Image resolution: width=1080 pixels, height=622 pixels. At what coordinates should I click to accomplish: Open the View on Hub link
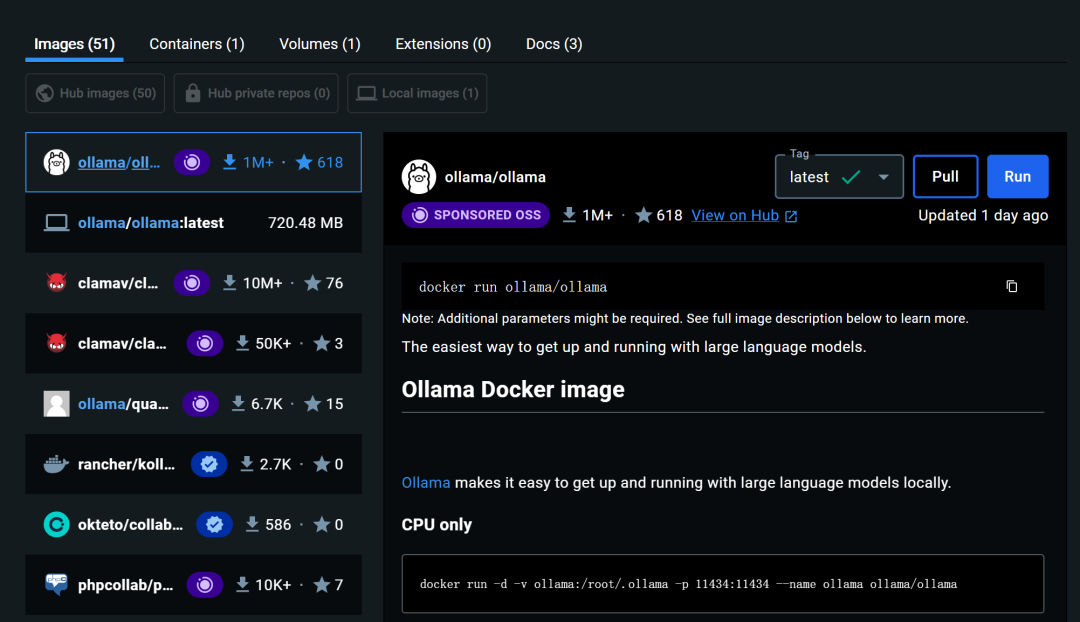coord(737,215)
